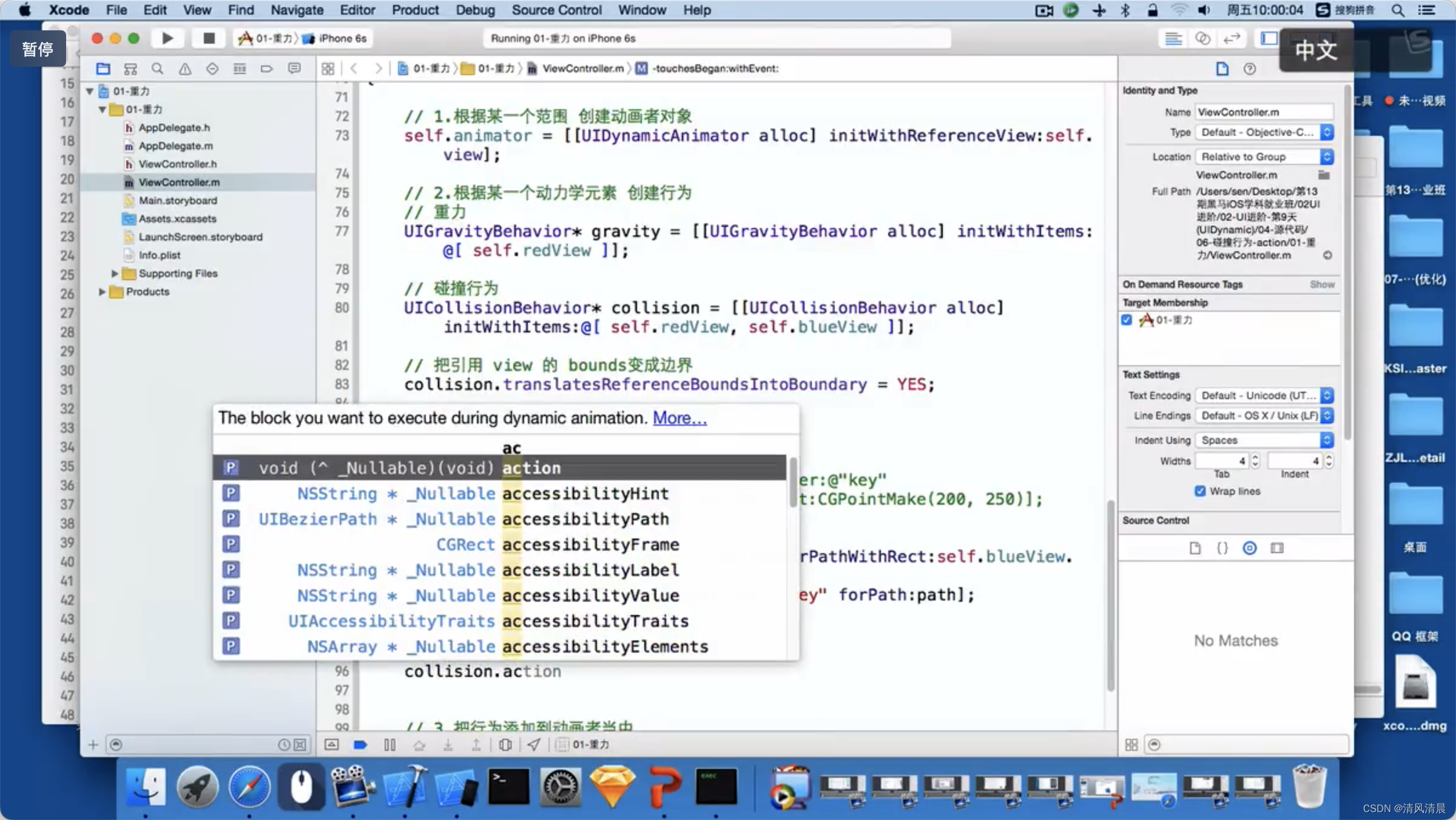Select the Object library icon
This screenshot has height=820, width=1456.
[1250, 548]
